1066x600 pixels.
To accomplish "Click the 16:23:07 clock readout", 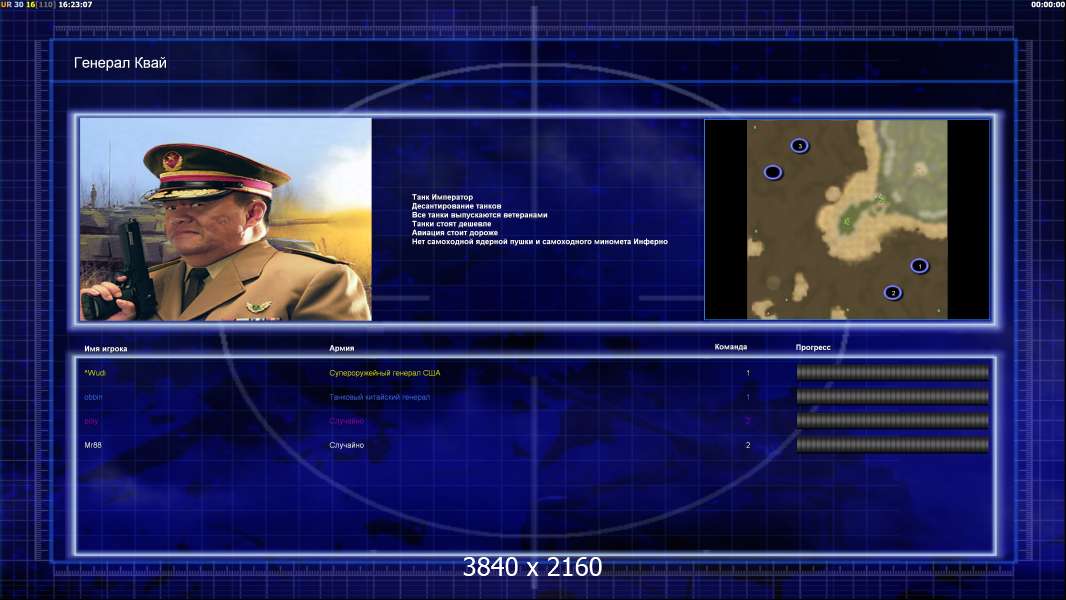I will [75, 4].
